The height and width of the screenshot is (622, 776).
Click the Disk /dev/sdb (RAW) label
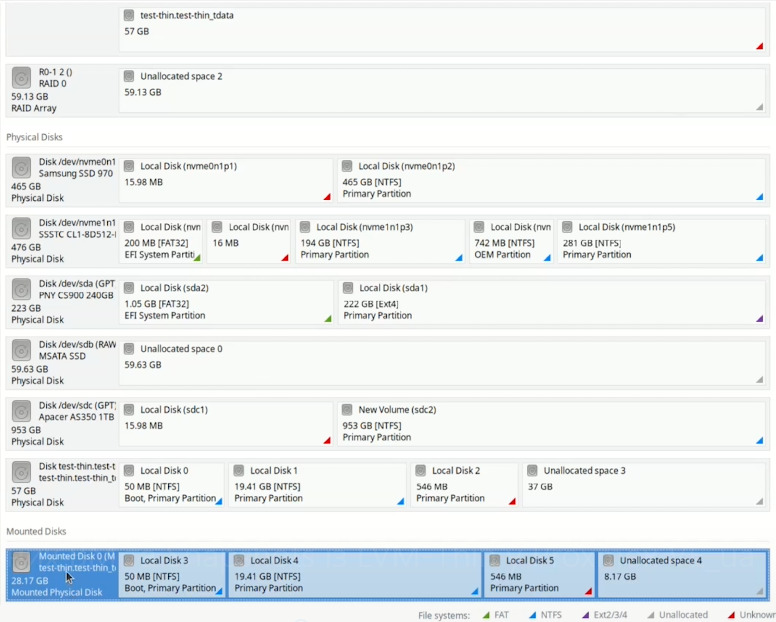(x=77, y=344)
